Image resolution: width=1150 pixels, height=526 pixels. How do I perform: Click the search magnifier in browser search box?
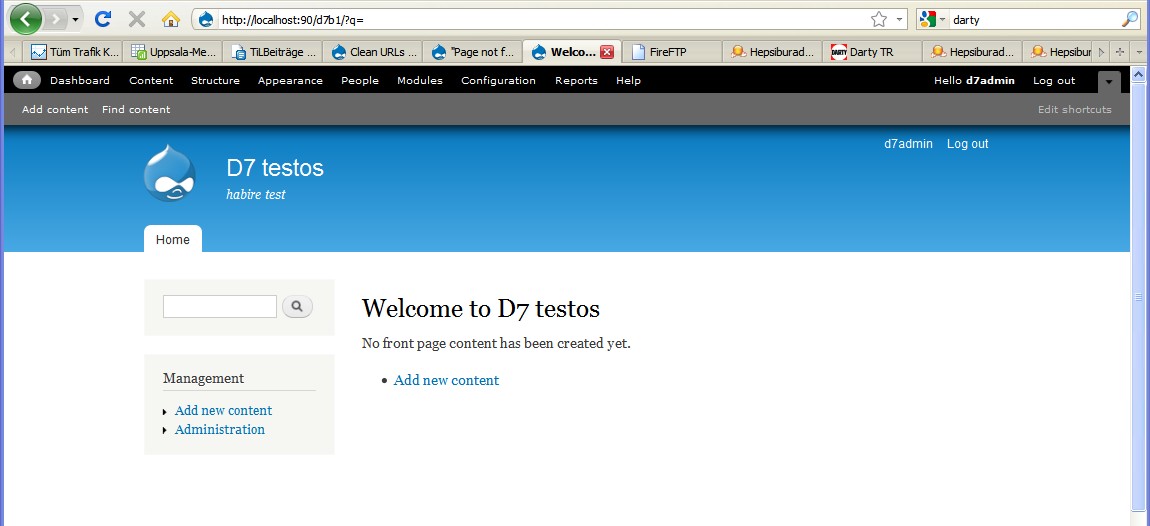click(x=1129, y=19)
